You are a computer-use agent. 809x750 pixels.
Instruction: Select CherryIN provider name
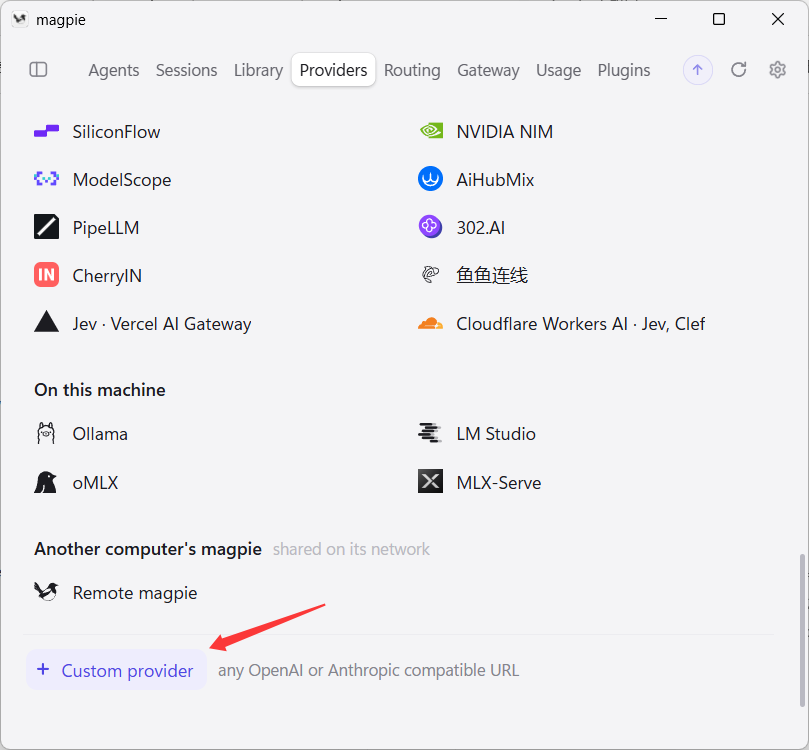pos(107,275)
